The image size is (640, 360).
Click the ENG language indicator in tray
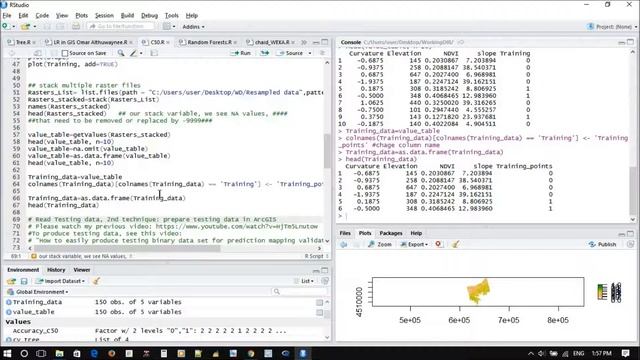(578, 353)
